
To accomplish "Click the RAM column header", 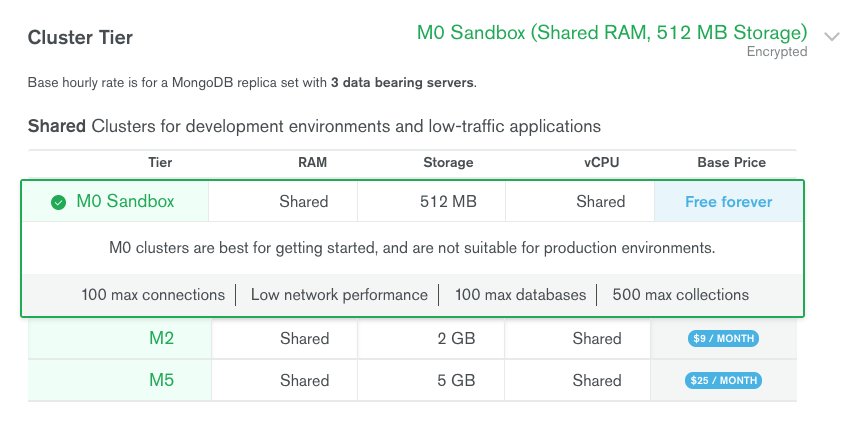I will pyautogui.click(x=312, y=163).
